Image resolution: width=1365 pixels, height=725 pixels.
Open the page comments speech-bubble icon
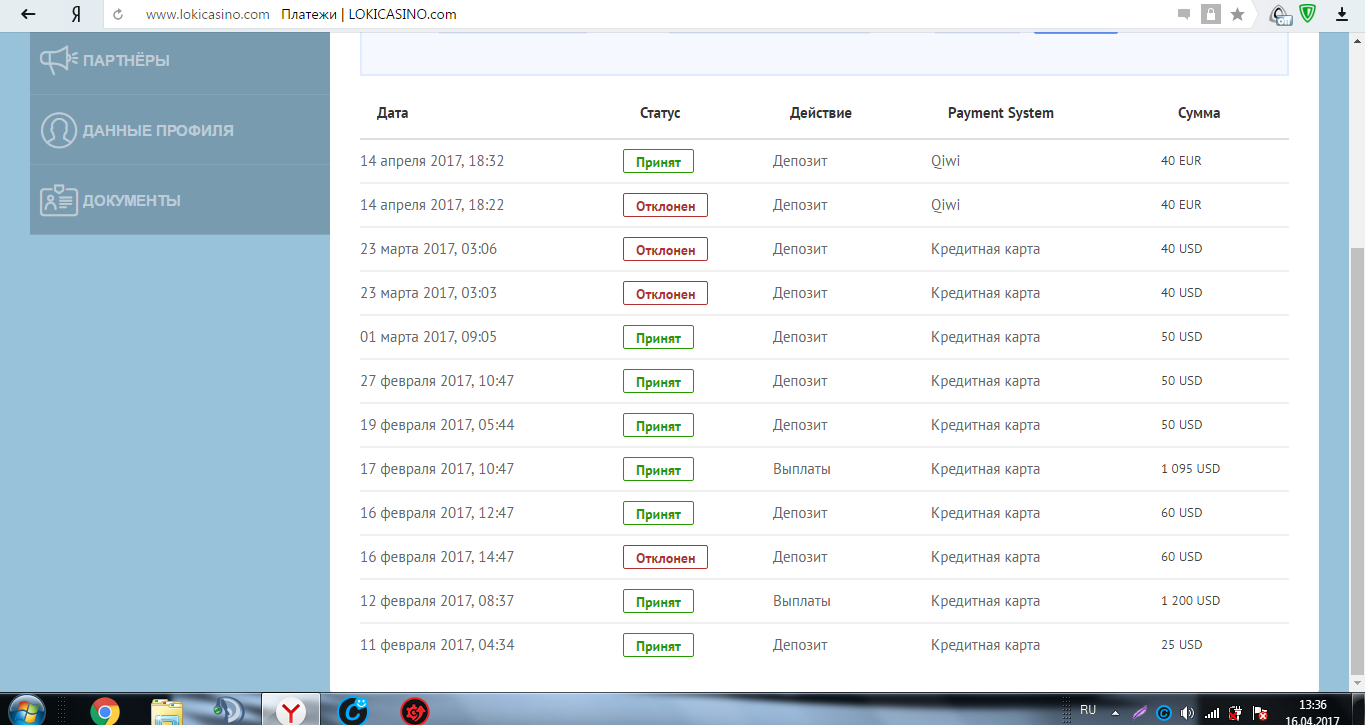click(1184, 15)
